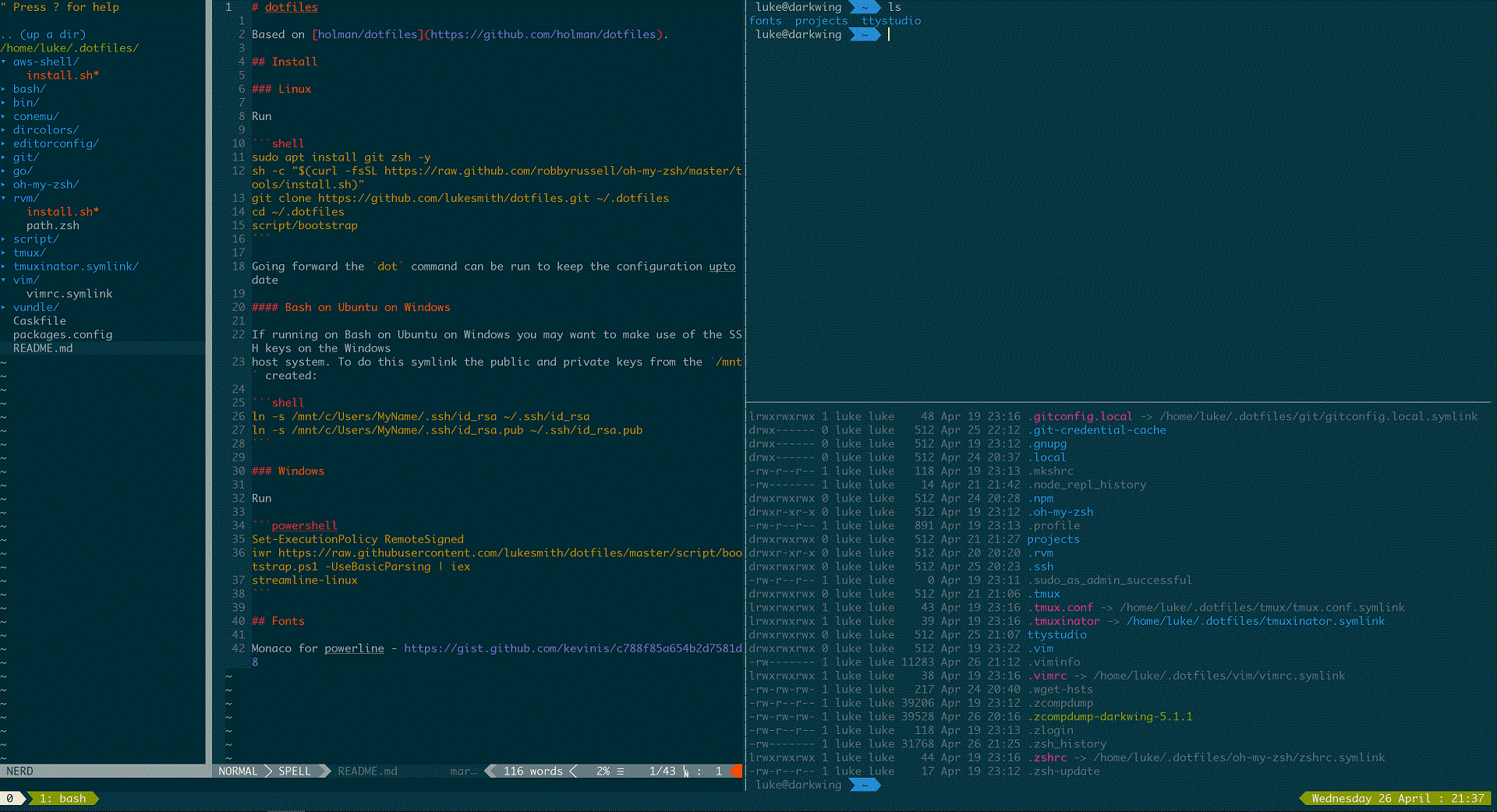Click the ## Fonts heading
Screen dimensions: 1497x812
click(x=278, y=620)
